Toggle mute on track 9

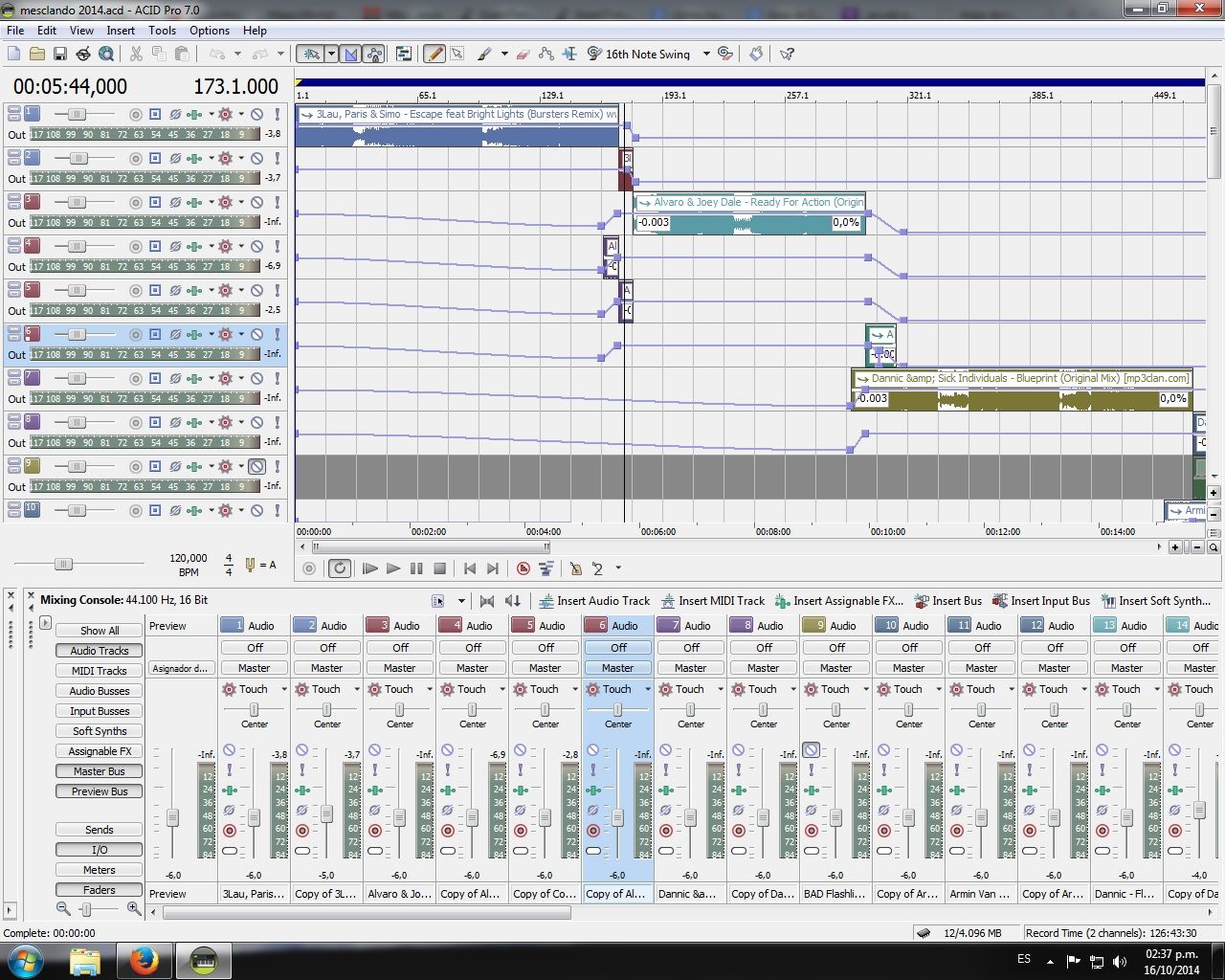[x=256, y=466]
